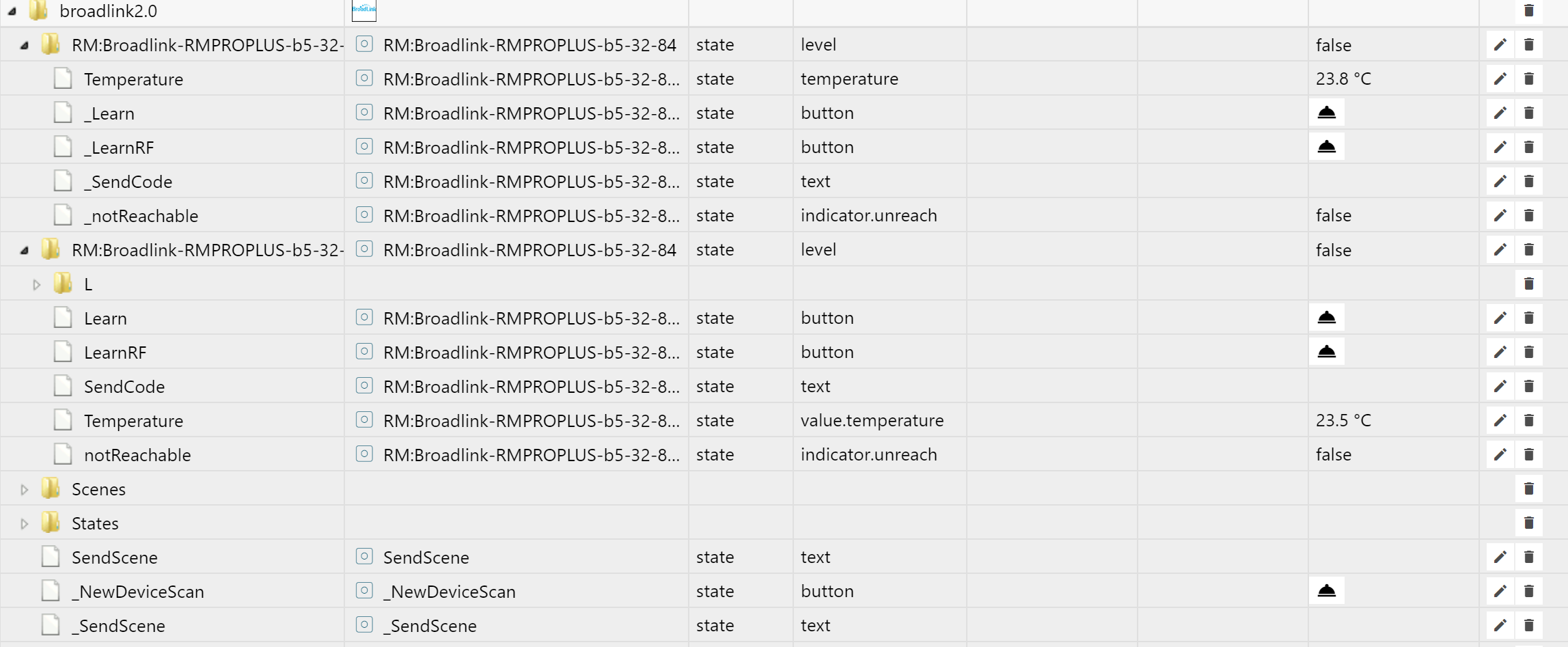The height and width of the screenshot is (647, 1568).
Task: Select the _SendScene tree item
Action: (118, 626)
